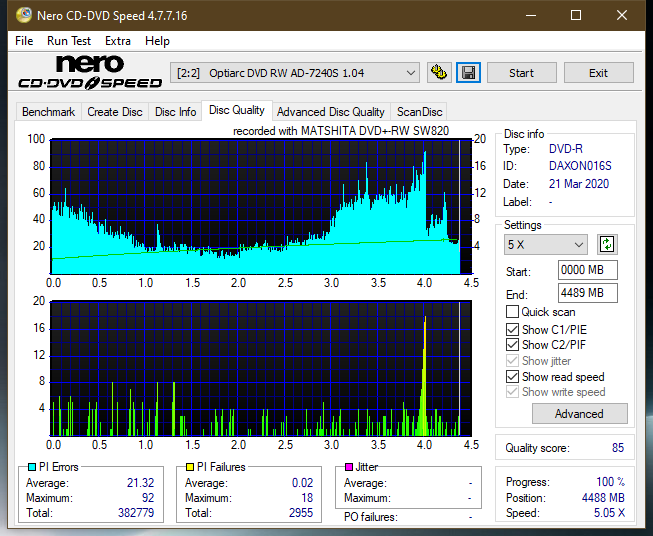Screen dimensions: 653x536
Task: Close the Nero CD-DVD Speed window
Action: pos(622,15)
